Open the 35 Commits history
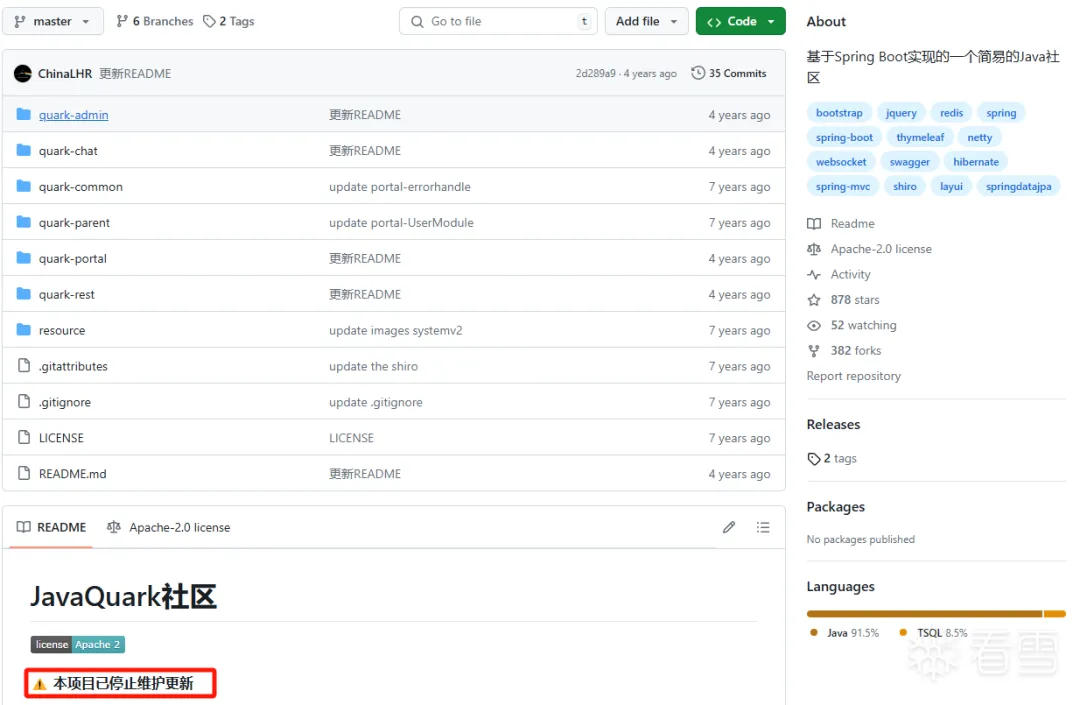 729,73
